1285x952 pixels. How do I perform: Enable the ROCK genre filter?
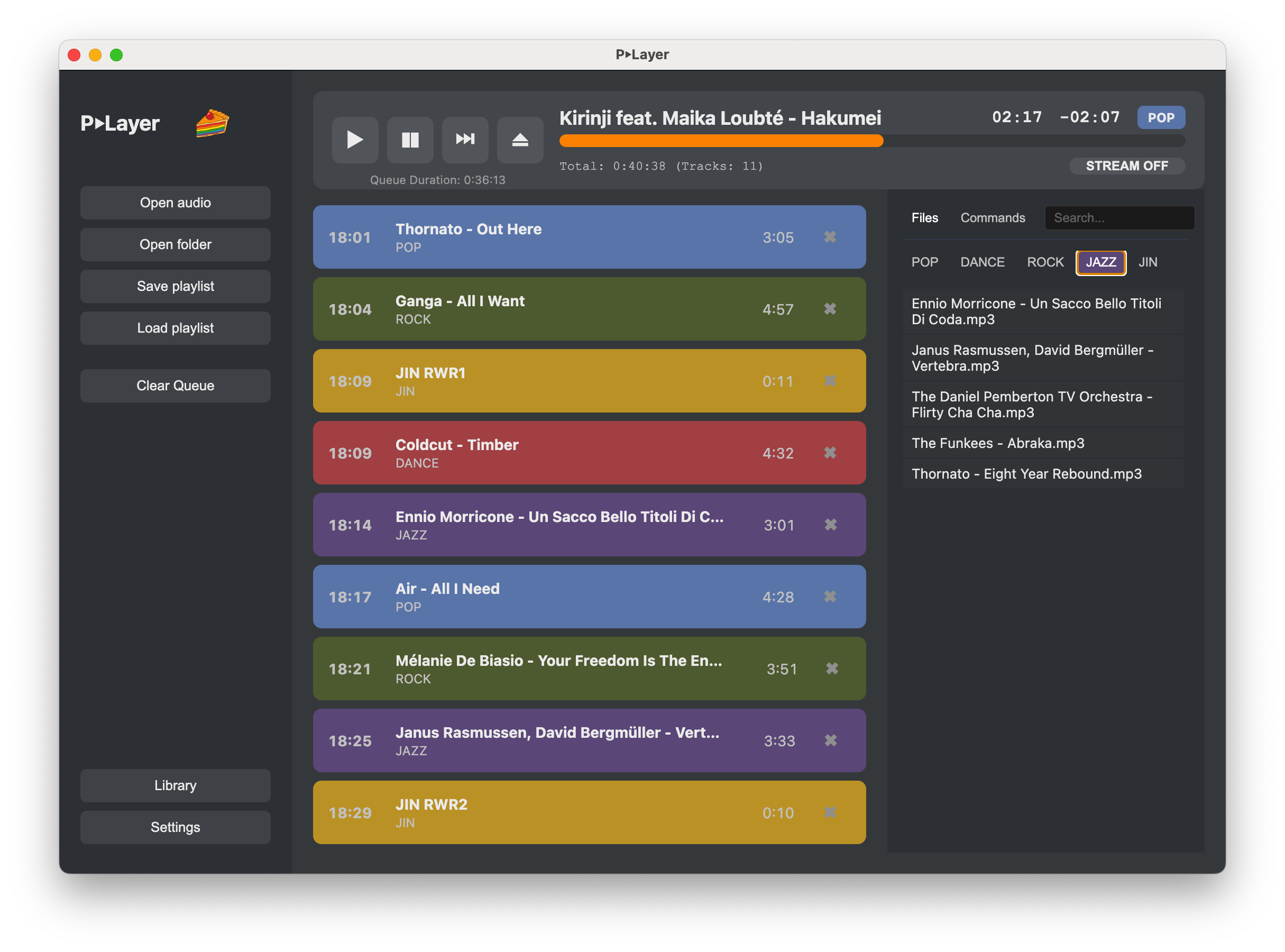tap(1045, 262)
